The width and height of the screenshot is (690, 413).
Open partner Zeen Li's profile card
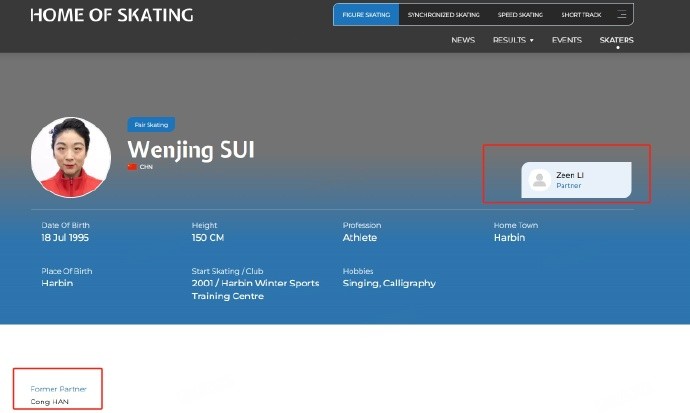point(576,180)
